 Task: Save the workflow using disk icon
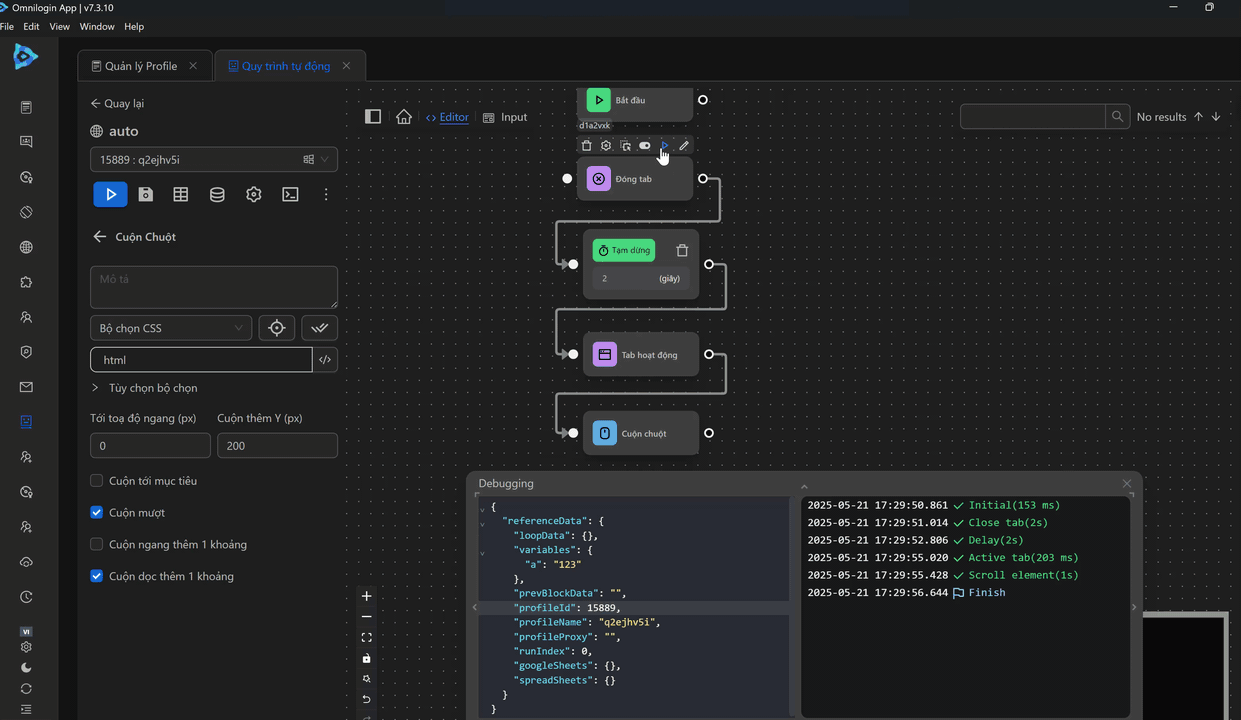146,195
